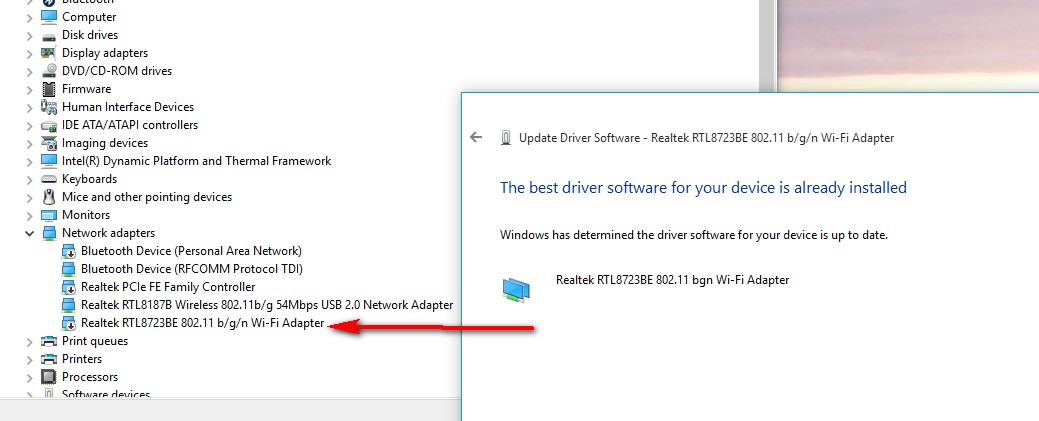1039x421 pixels.
Task: Click 'Windows has determined' message text
Action: pos(694,235)
